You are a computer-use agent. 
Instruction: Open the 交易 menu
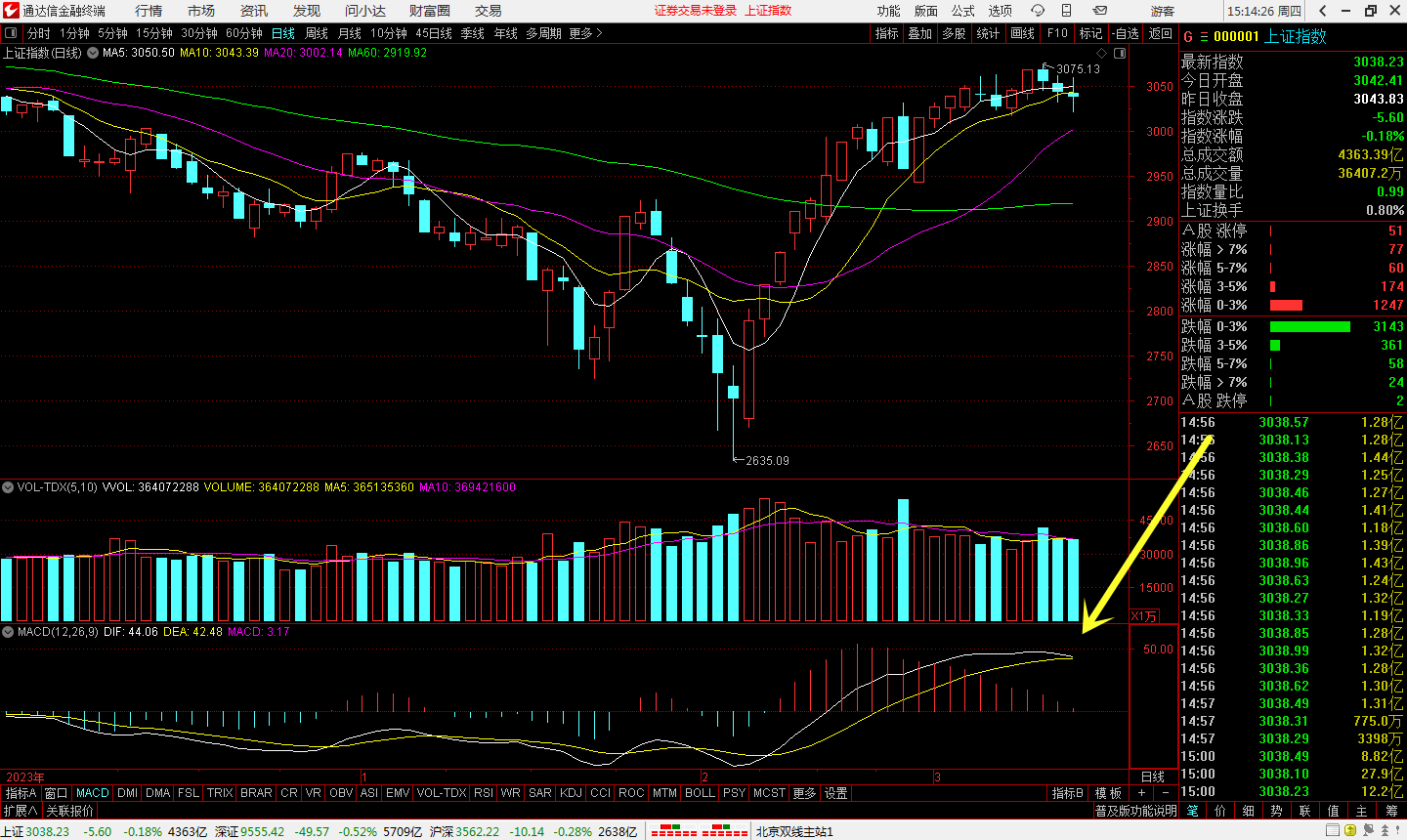coord(489,11)
